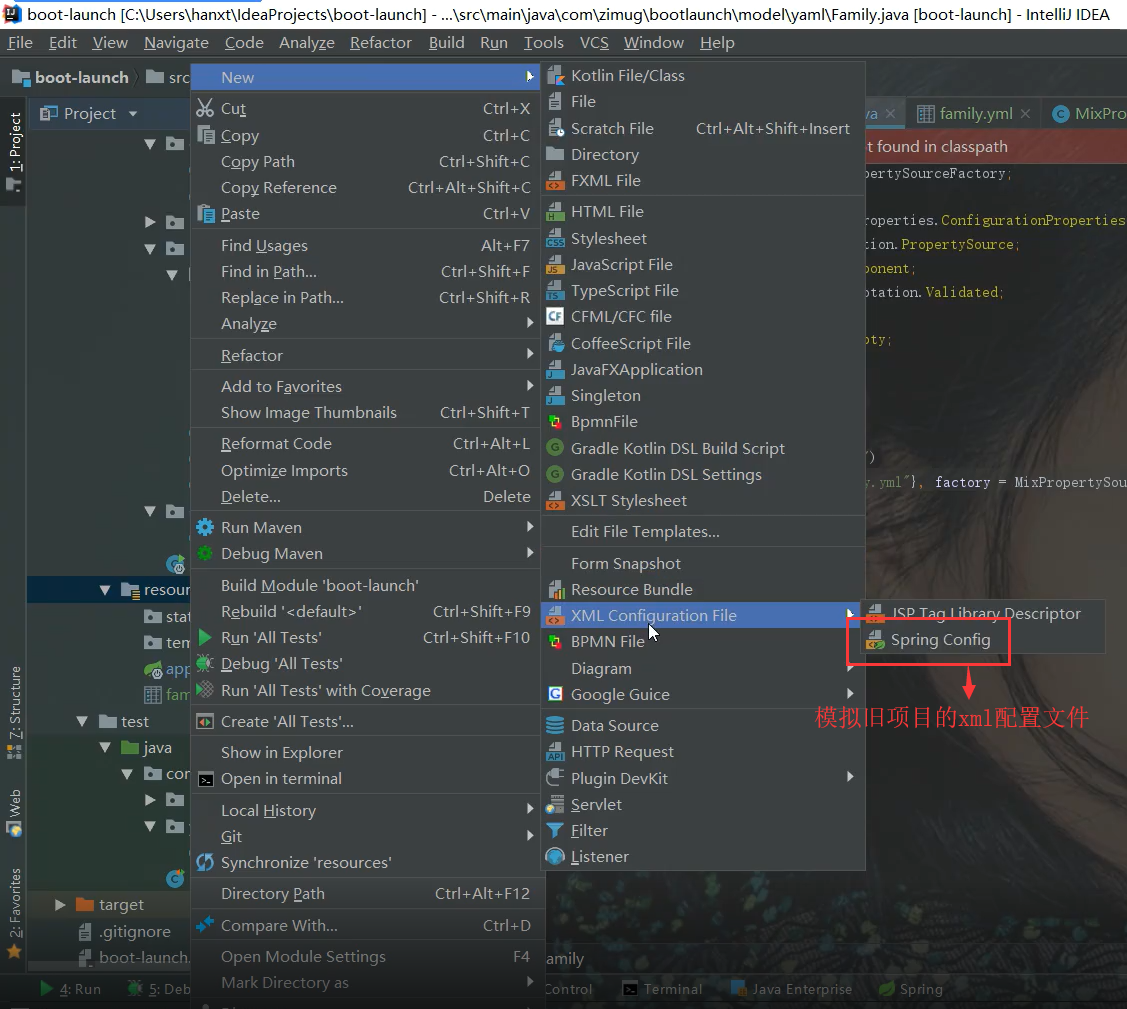Open the File menu
The height and width of the screenshot is (1009, 1127).
[x=20, y=43]
